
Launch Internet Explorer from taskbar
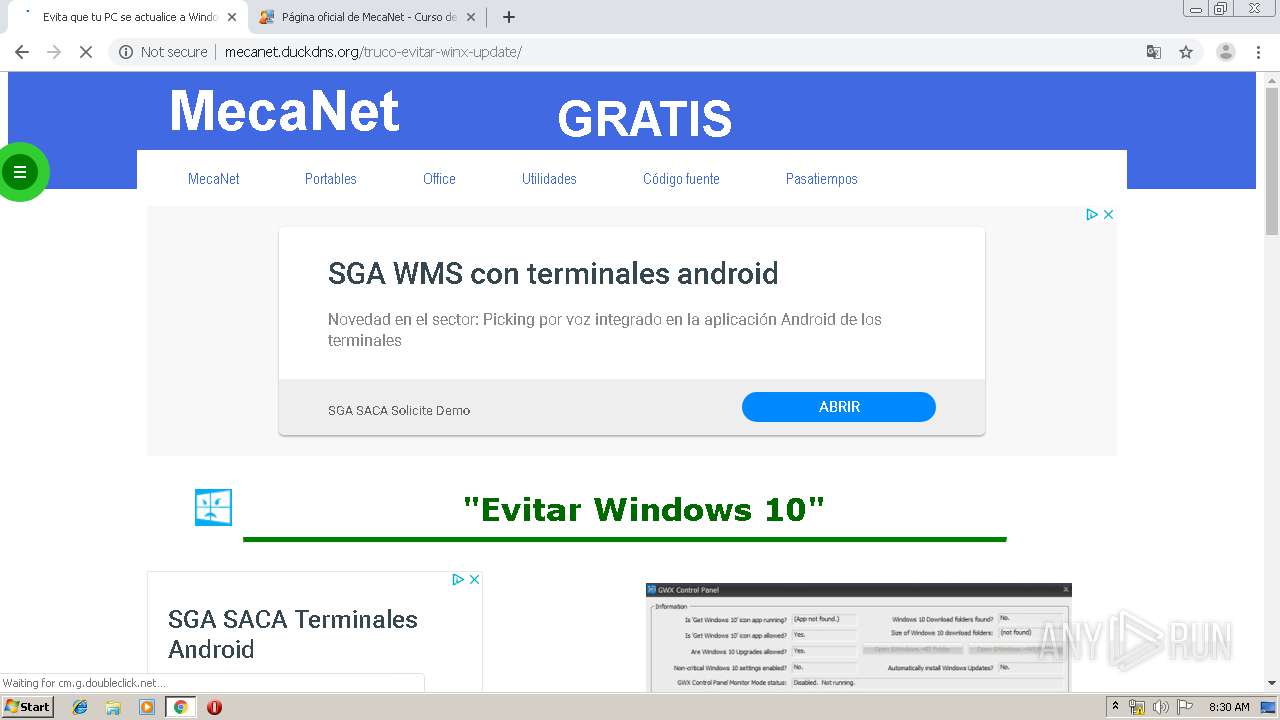tap(80, 707)
